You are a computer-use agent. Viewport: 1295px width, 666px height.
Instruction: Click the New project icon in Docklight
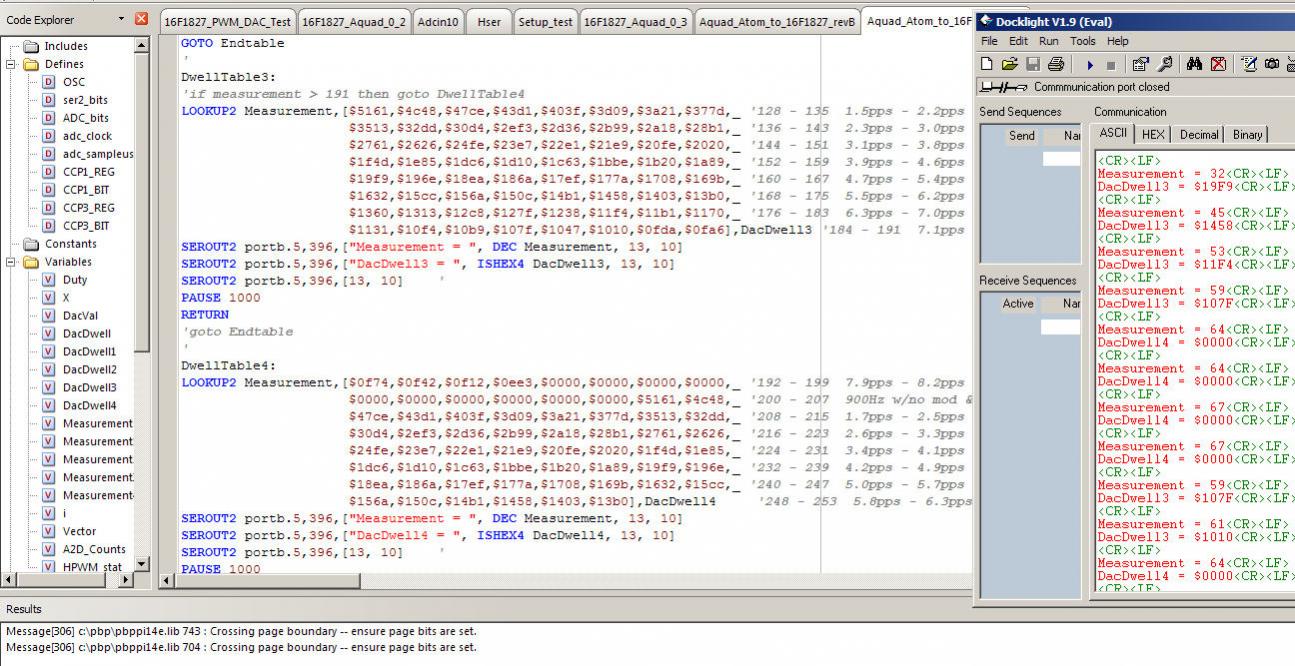tap(987, 64)
